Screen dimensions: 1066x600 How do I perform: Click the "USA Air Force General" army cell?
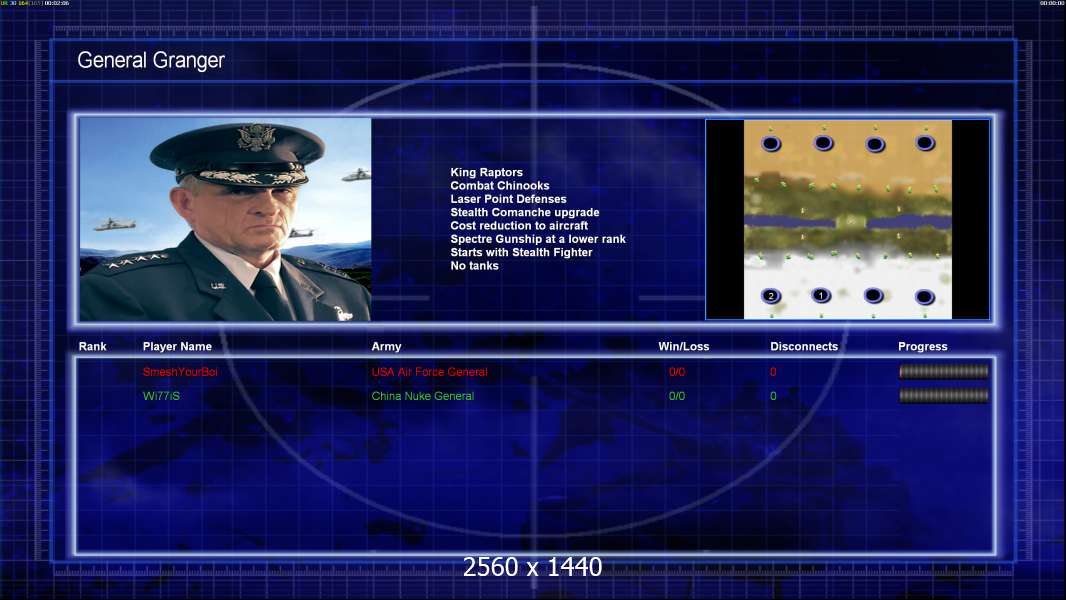point(429,372)
